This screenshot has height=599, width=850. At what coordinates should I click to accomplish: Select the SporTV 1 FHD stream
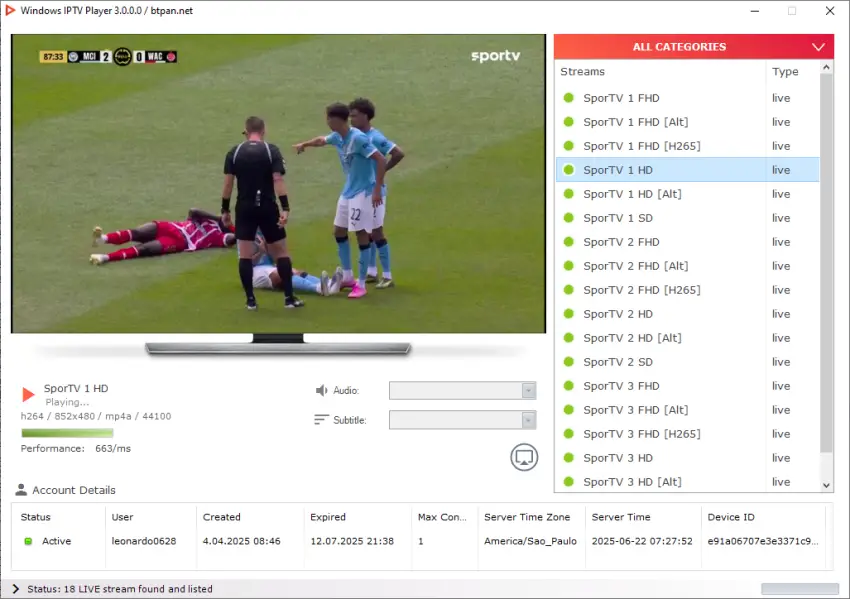point(687,98)
